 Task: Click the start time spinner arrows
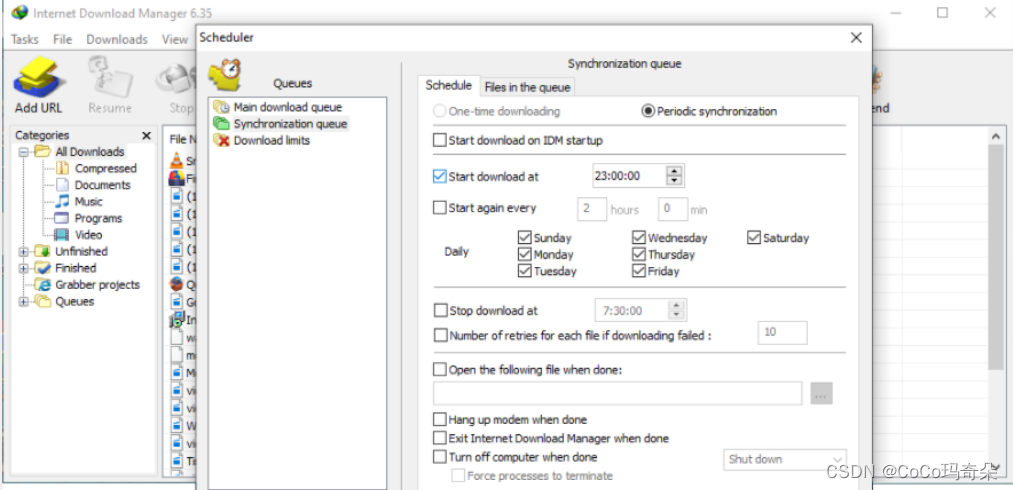click(x=674, y=176)
